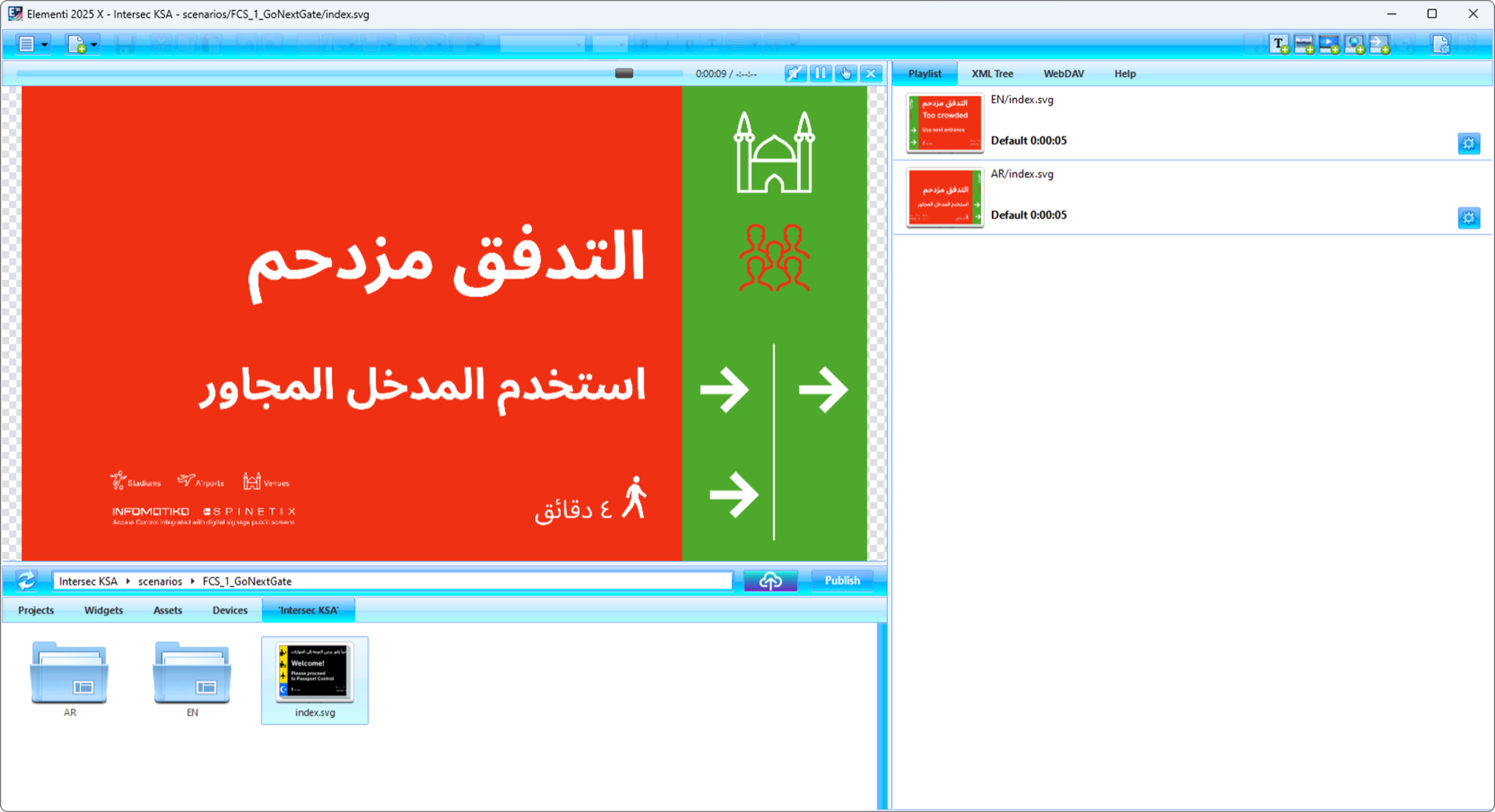The height and width of the screenshot is (812, 1495).
Task: Open the document properties icon
Action: (1441, 44)
